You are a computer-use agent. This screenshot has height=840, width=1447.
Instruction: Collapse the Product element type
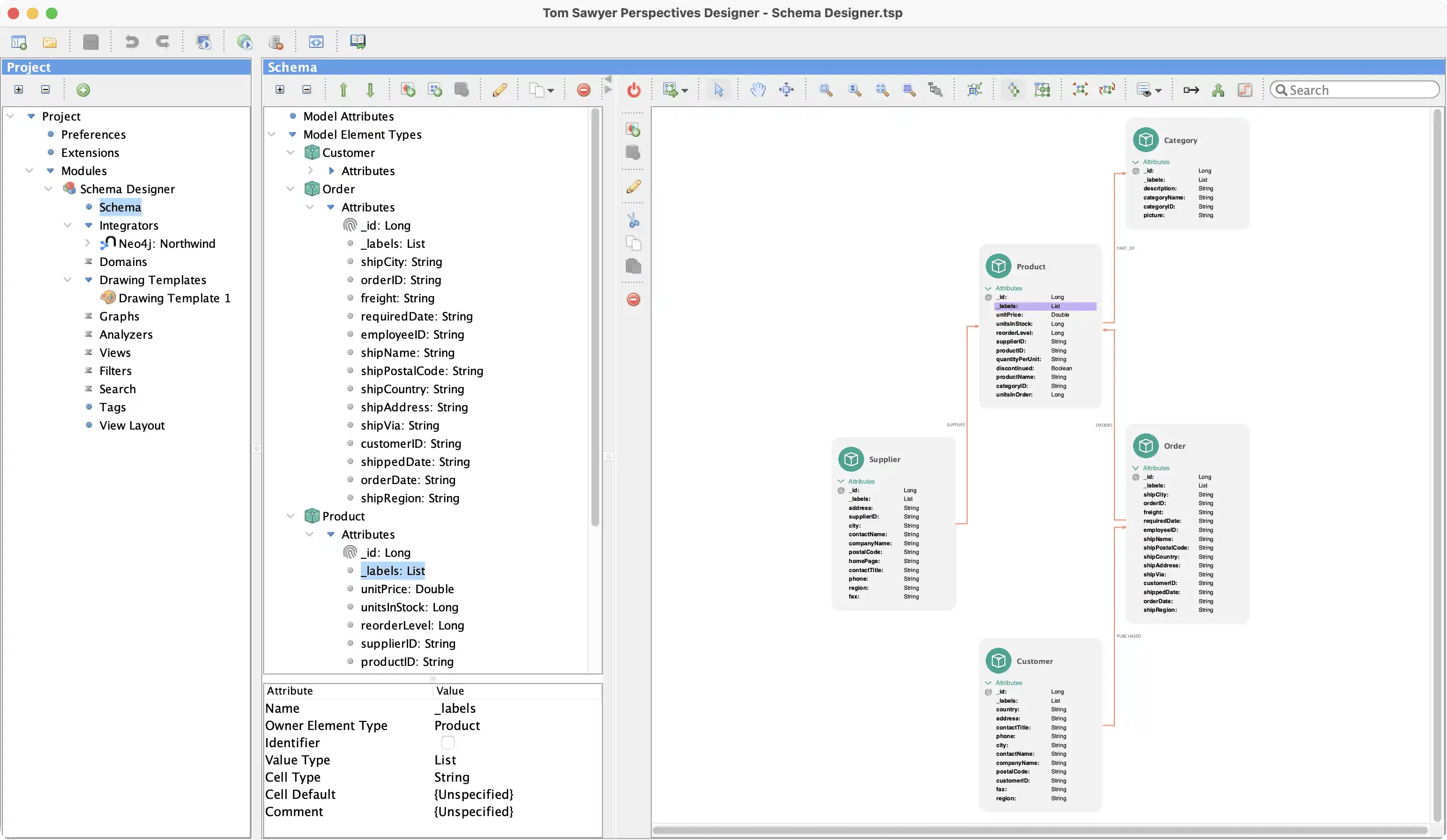[x=291, y=516]
